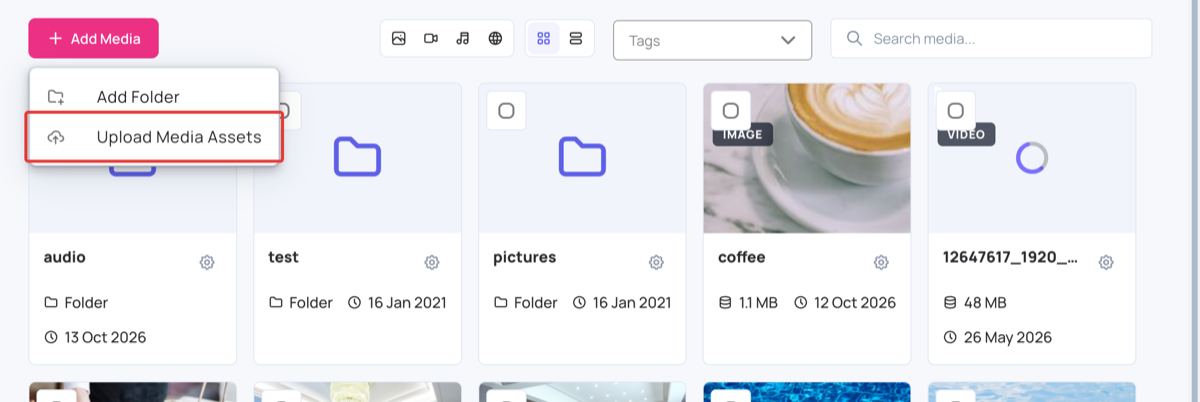Click the search magnifier icon

(x=854, y=39)
